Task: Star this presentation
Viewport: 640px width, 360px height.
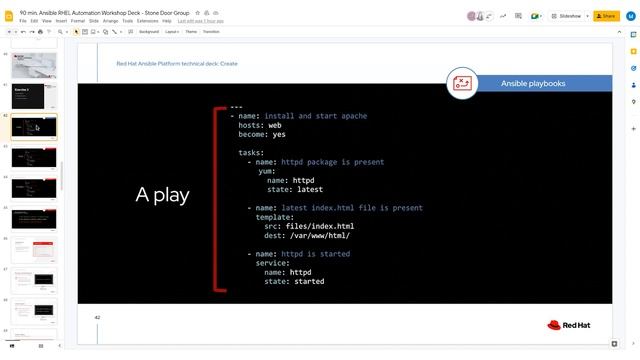Action: [198, 13]
